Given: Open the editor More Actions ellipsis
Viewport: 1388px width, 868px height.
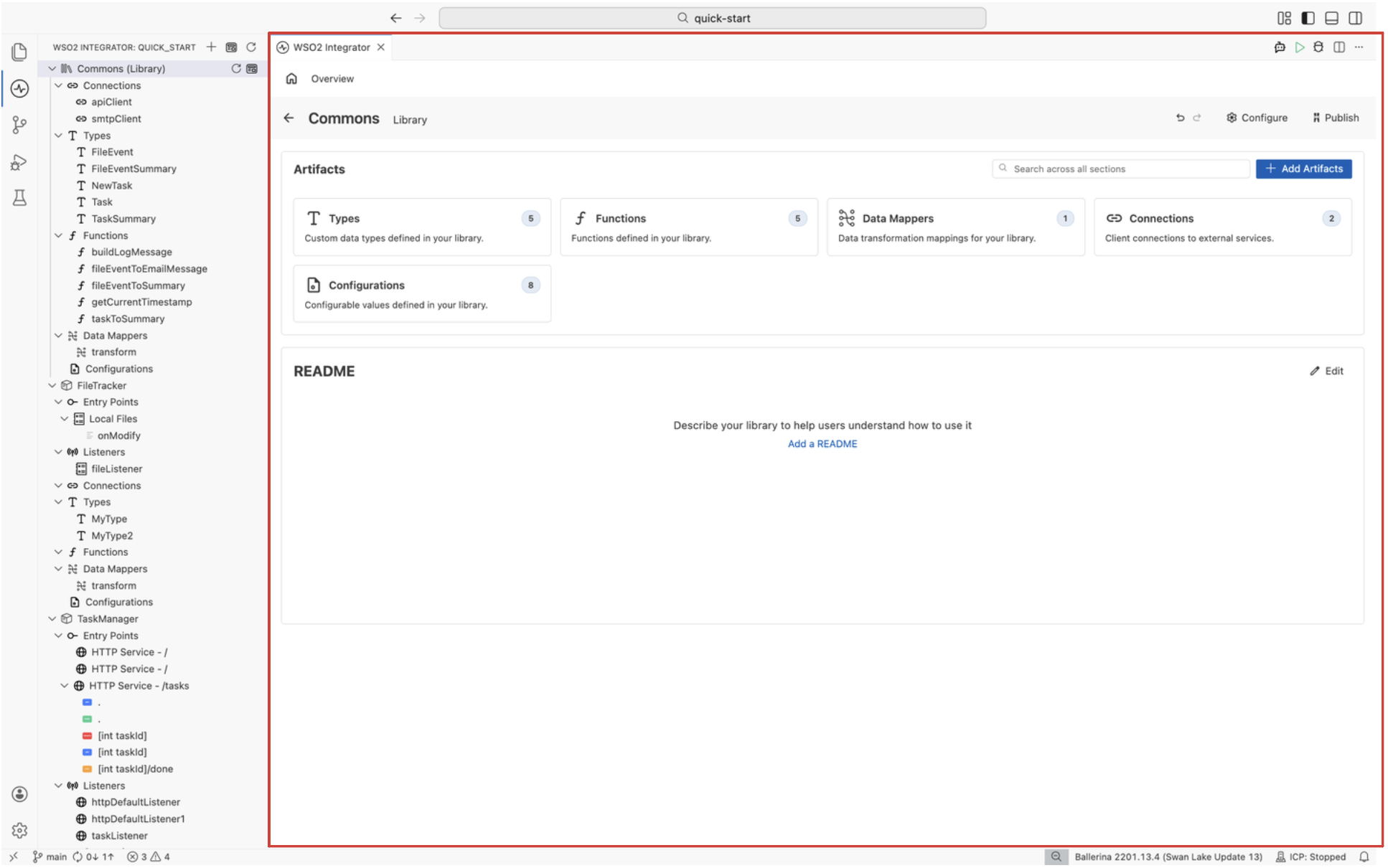Looking at the screenshot, I should 1359,47.
